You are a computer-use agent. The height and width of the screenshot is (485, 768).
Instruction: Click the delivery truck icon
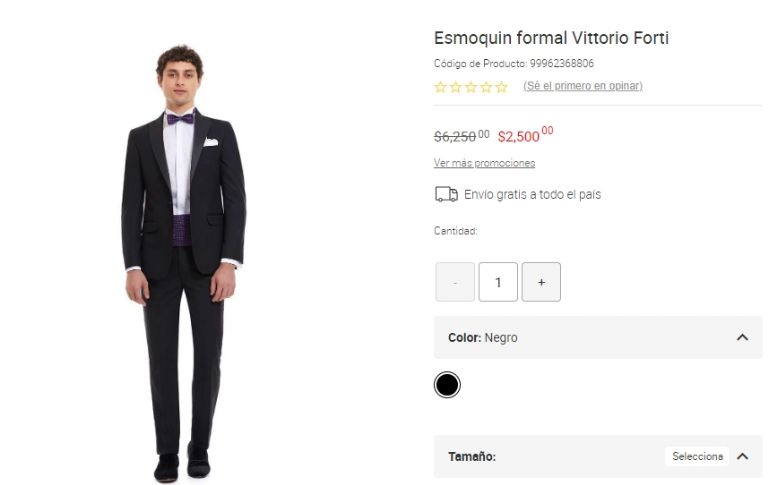(446, 194)
